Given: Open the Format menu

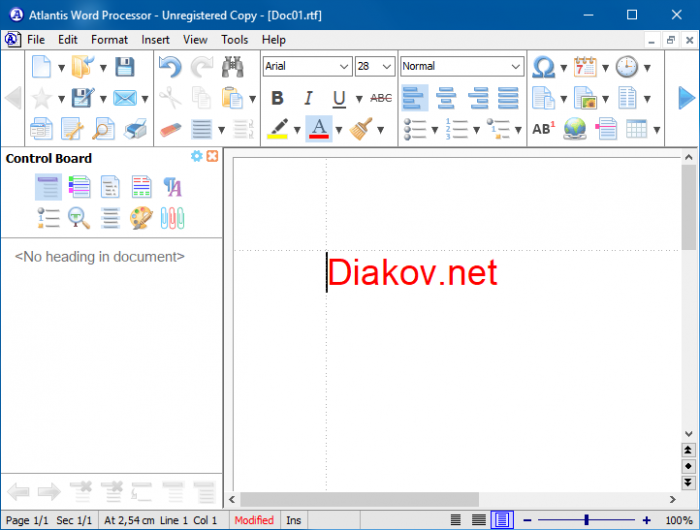Looking at the screenshot, I should tap(109, 40).
